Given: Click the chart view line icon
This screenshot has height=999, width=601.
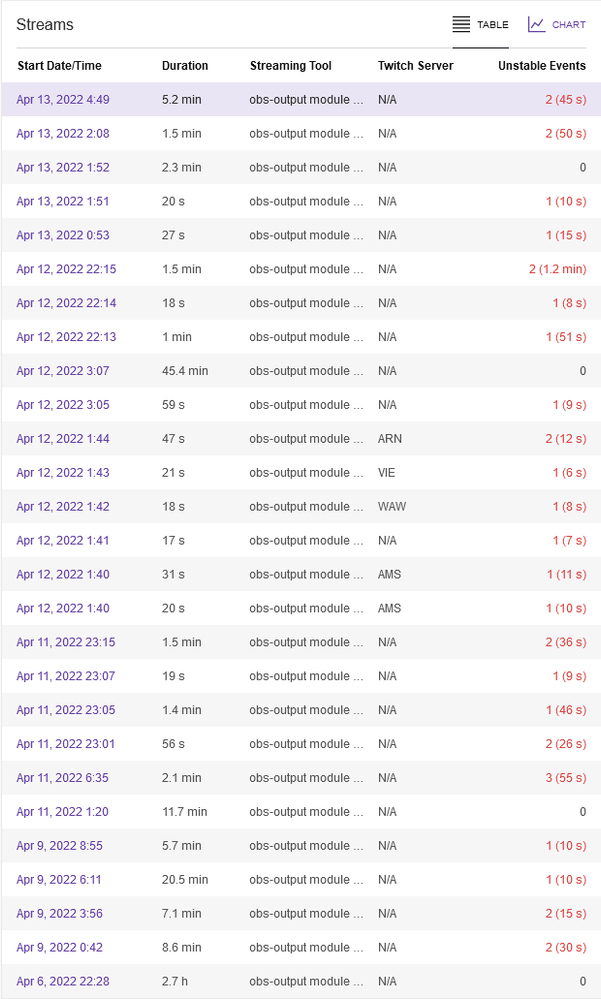Looking at the screenshot, I should click(537, 24).
